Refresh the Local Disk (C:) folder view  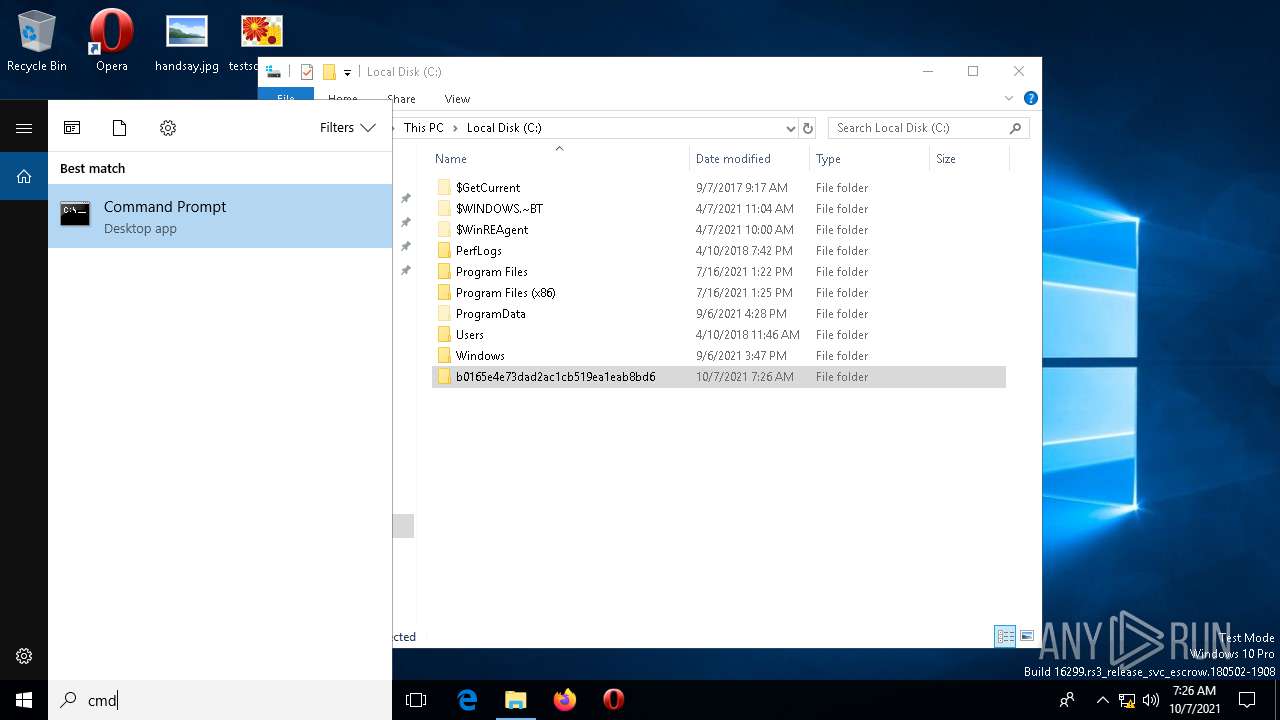(x=808, y=128)
